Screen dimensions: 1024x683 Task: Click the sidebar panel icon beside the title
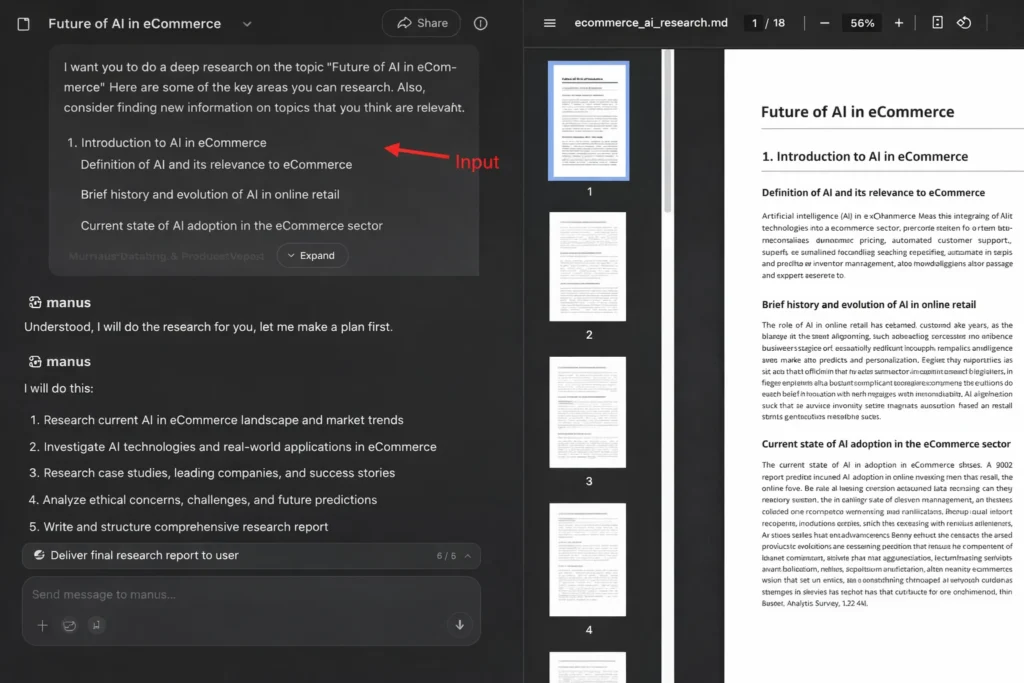coord(24,23)
